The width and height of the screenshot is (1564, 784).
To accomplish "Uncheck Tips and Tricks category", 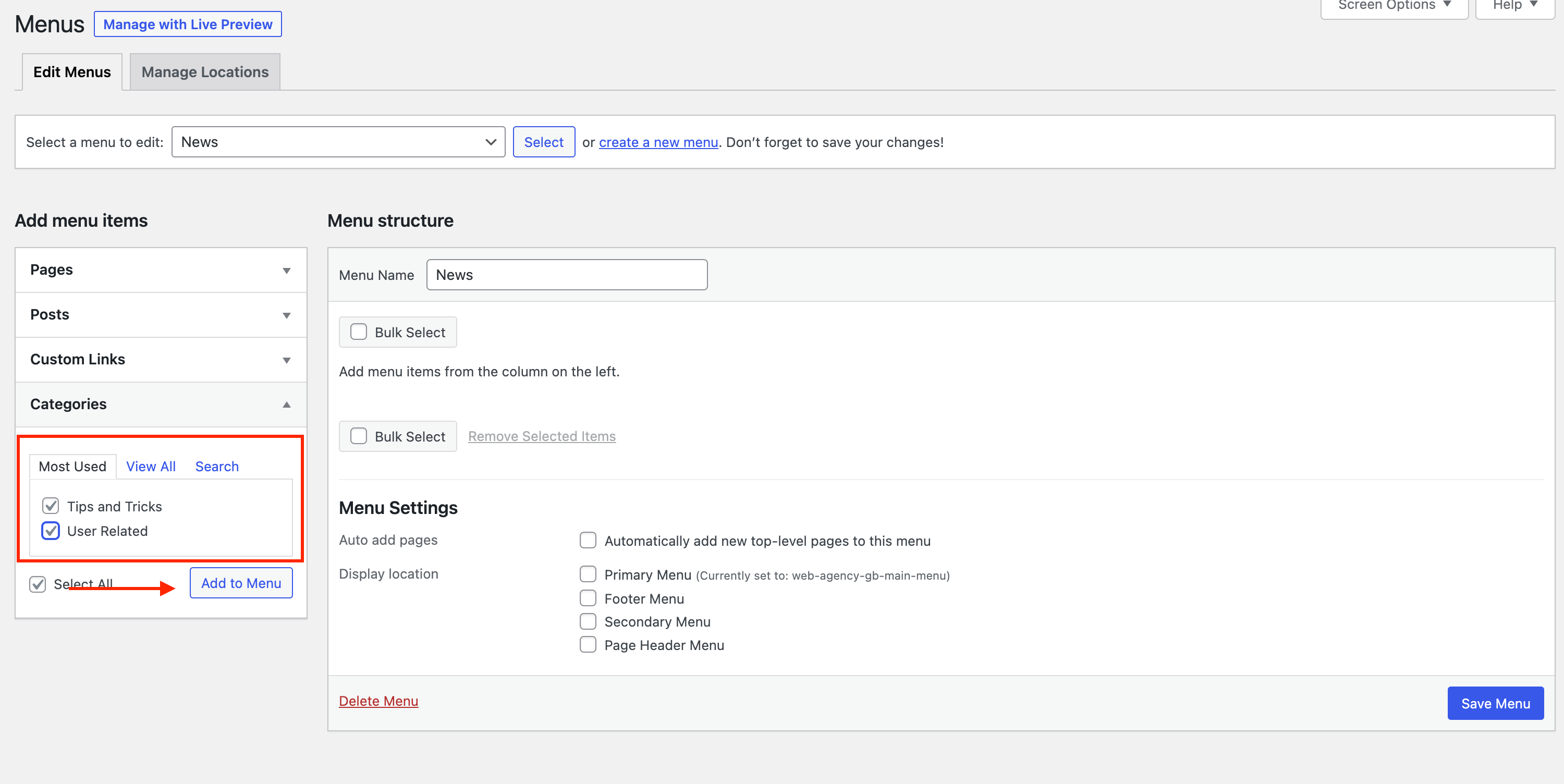I will [x=51, y=506].
